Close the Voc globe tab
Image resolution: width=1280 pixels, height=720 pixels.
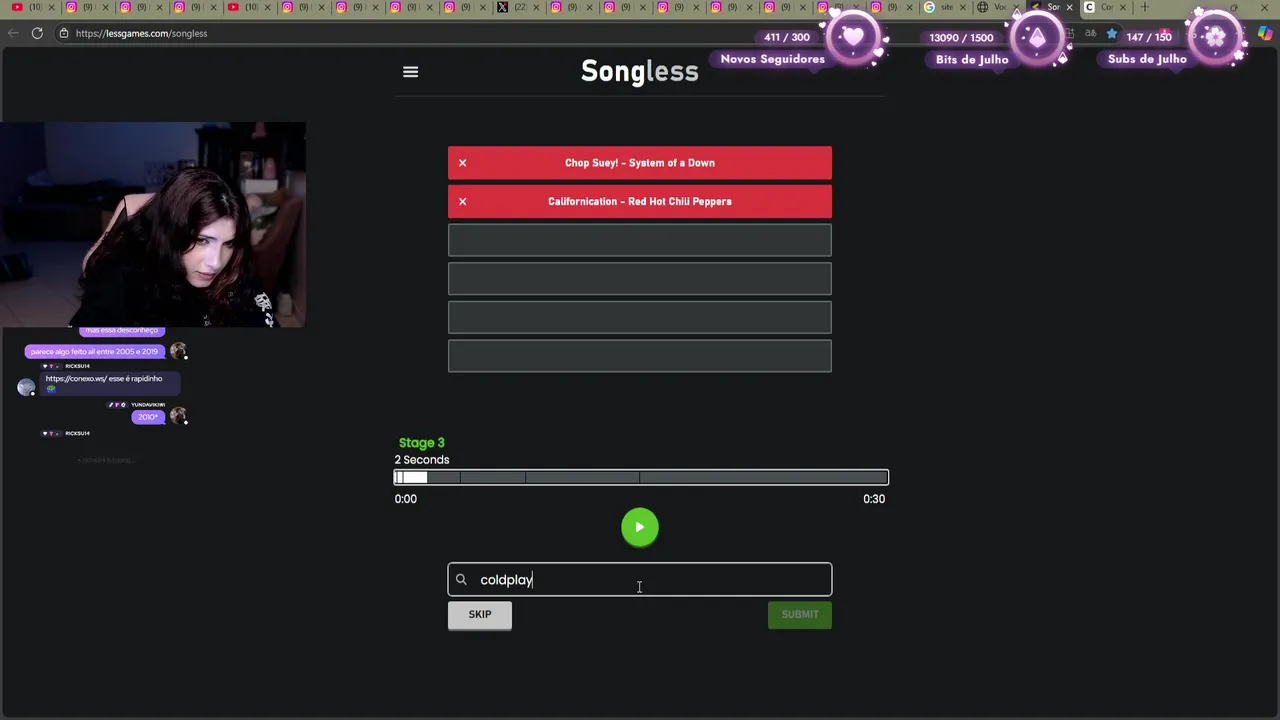click(1015, 7)
